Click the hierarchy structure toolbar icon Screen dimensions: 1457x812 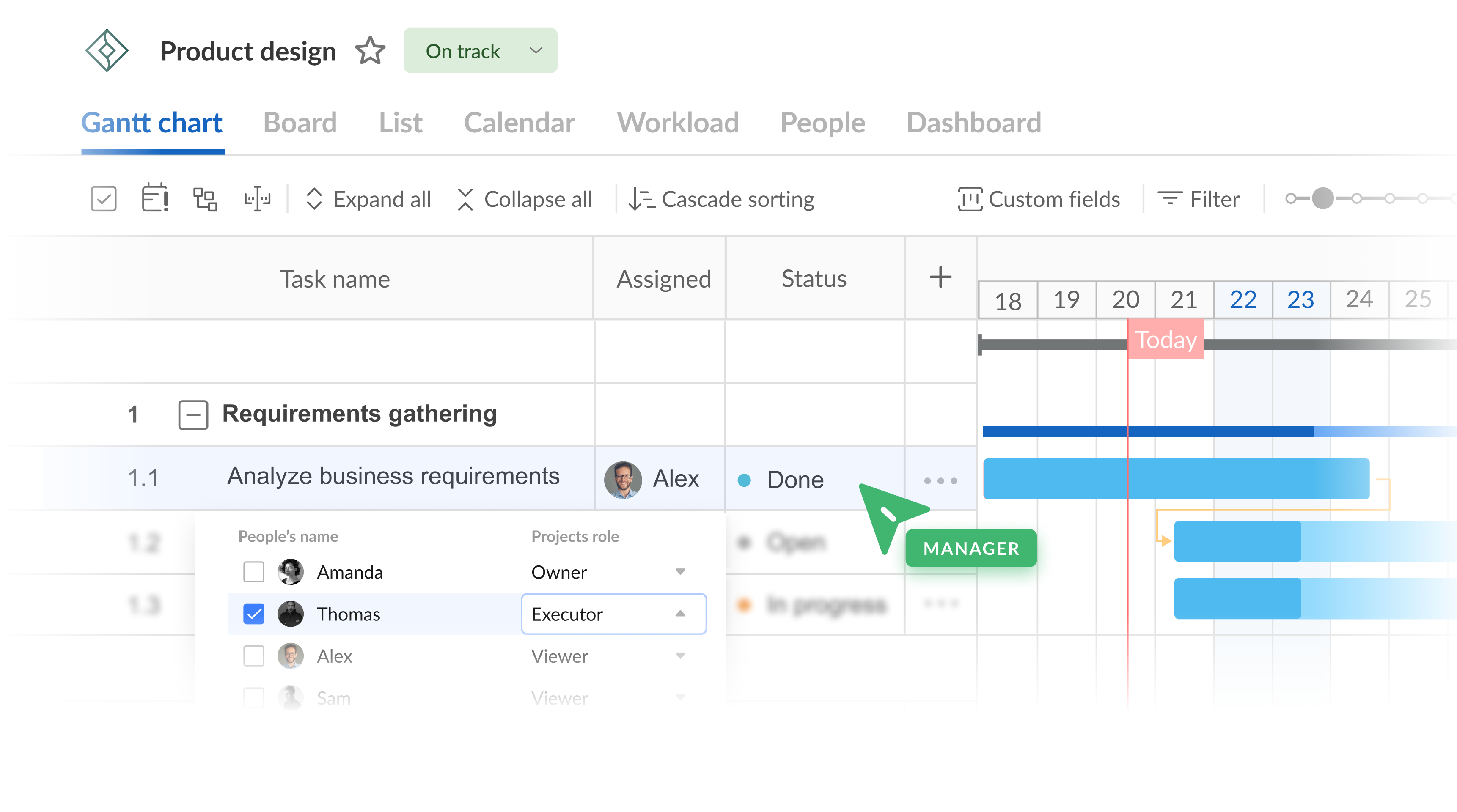(205, 199)
